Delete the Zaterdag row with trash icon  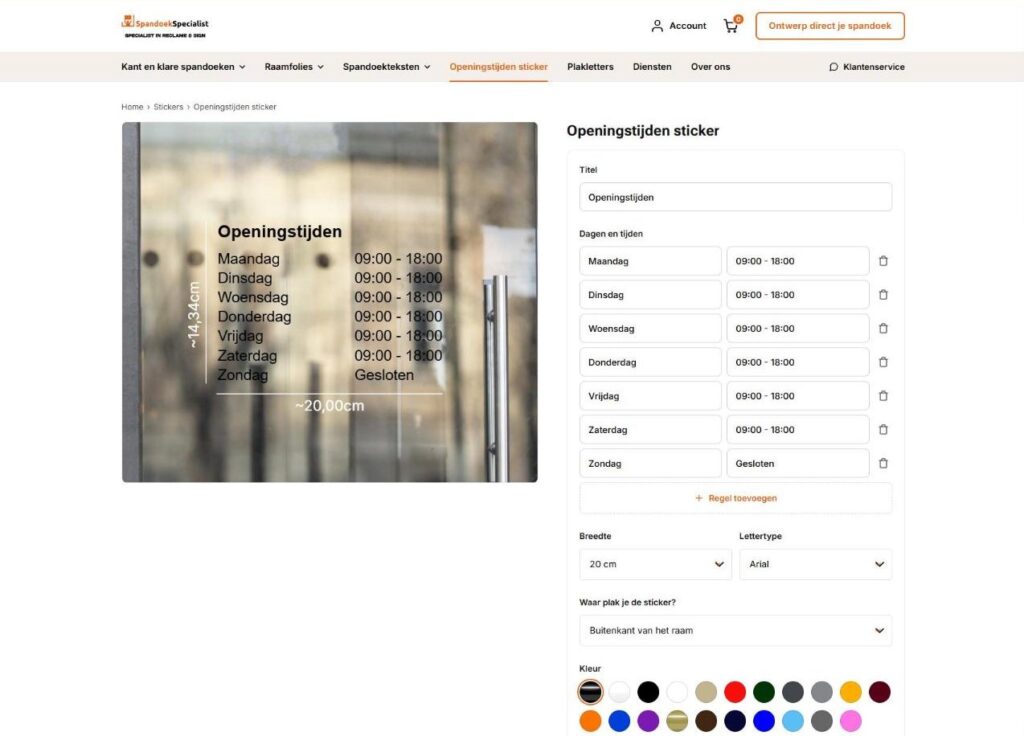click(883, 430)
